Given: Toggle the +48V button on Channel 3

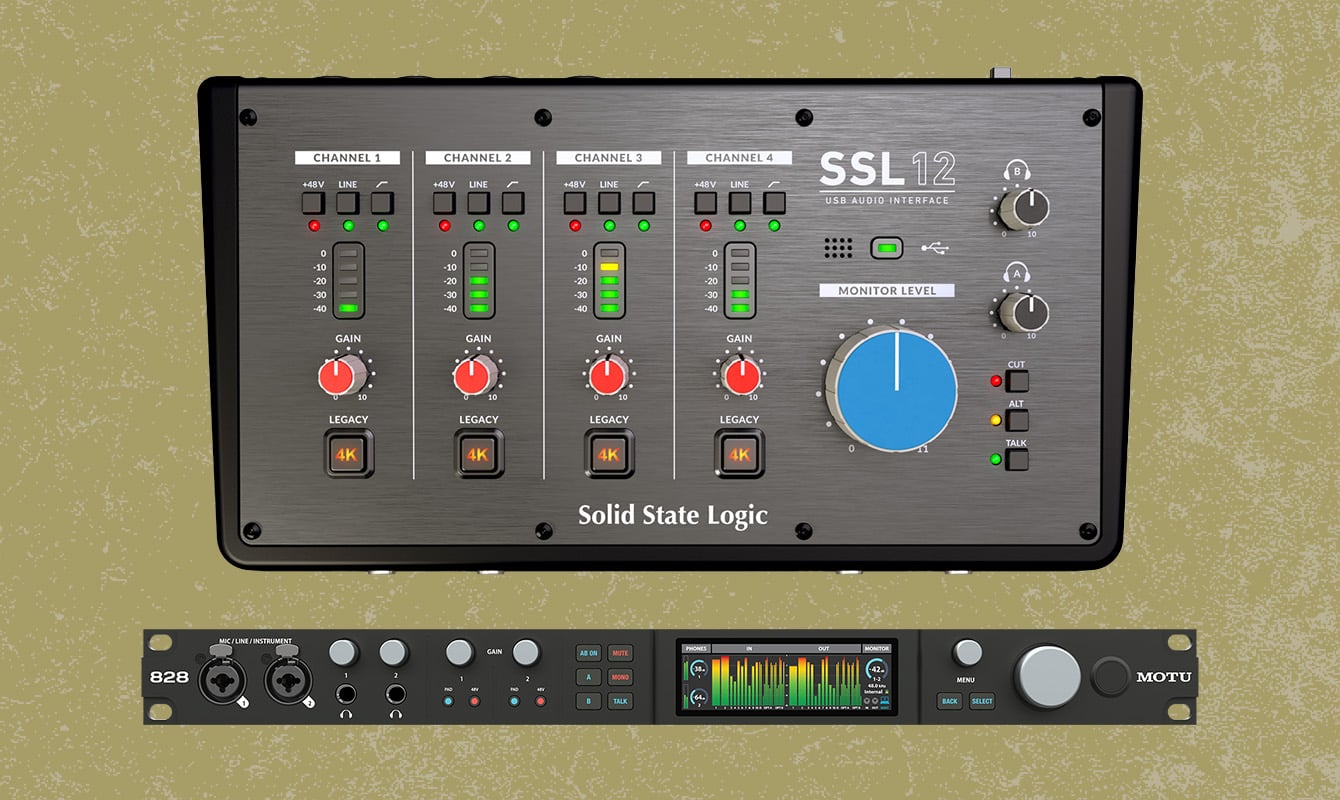Looking at the screenshot, I should point(574,203).
